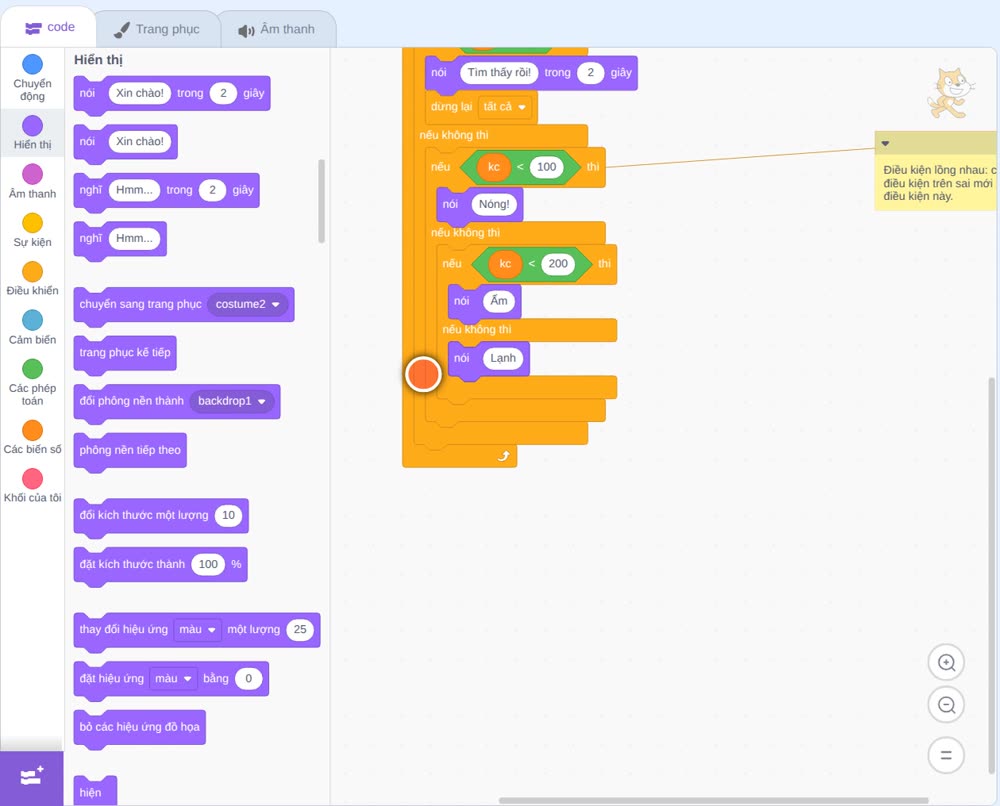The image size is (1000, 806).
Task: Open the costume2 dropdown
Action: pos(248,304)
